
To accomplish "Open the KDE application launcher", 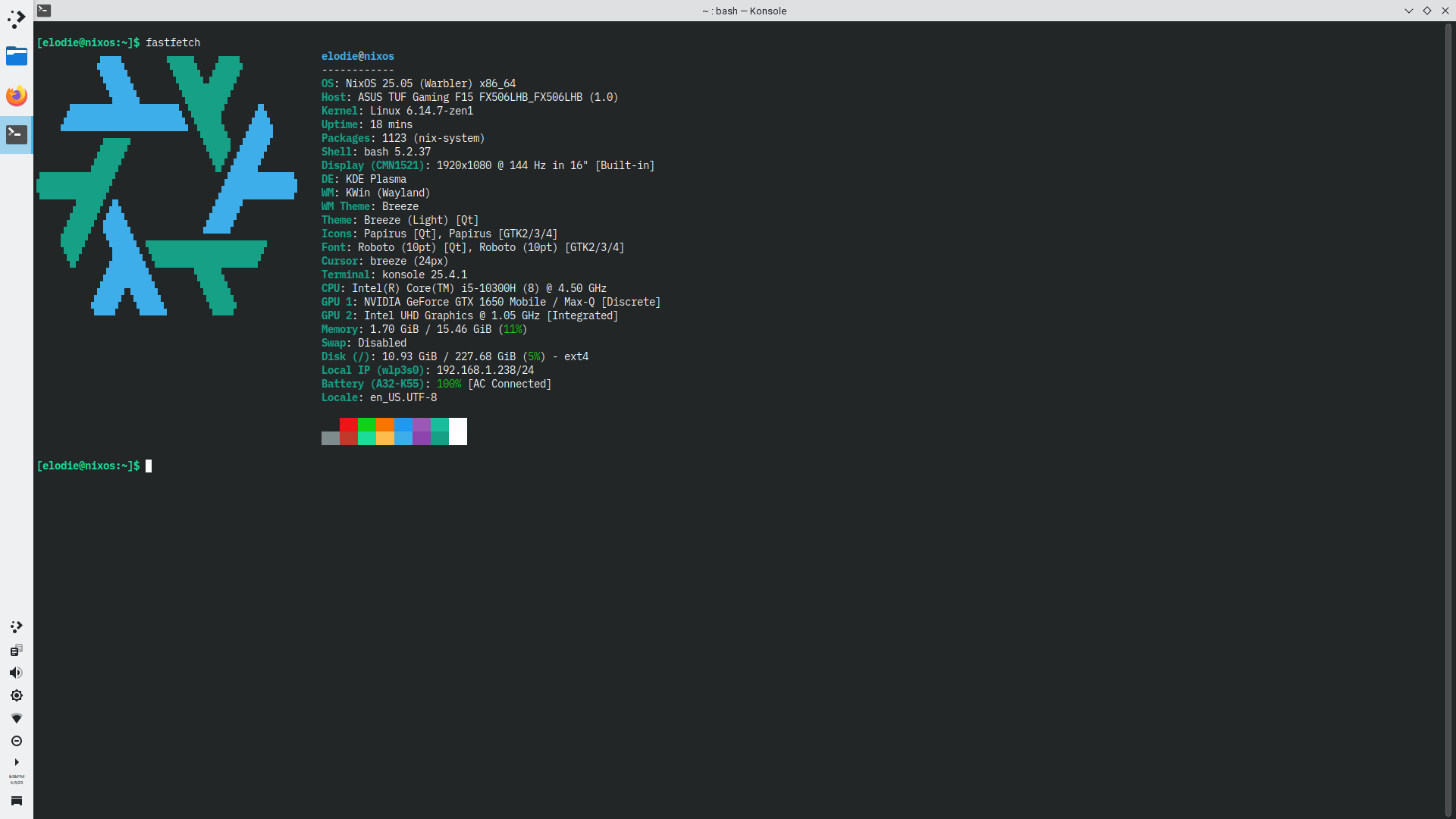I will click(x=16, y=19).
